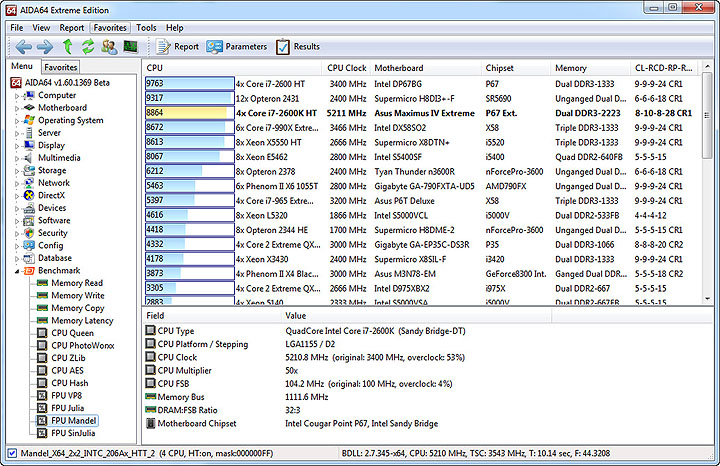This screenshot has width=720, height=466.
Task: Sort results by the CPU column header
Action: click(x=232, y=68)
